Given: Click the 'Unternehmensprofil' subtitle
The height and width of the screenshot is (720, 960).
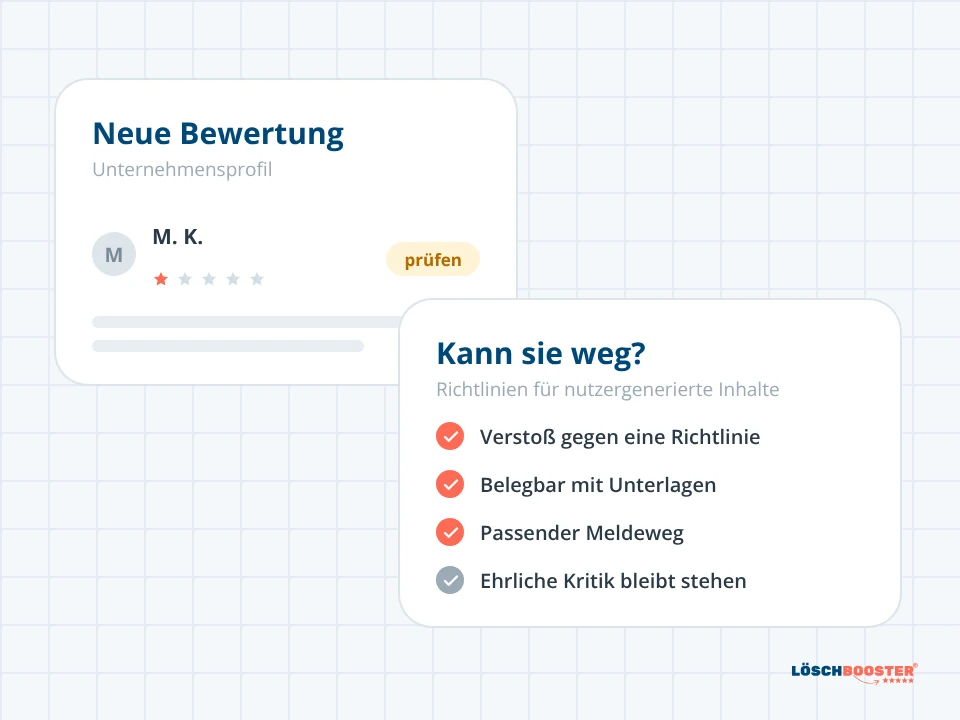Looking at the screenshot, I should click(x=182, y=170).
